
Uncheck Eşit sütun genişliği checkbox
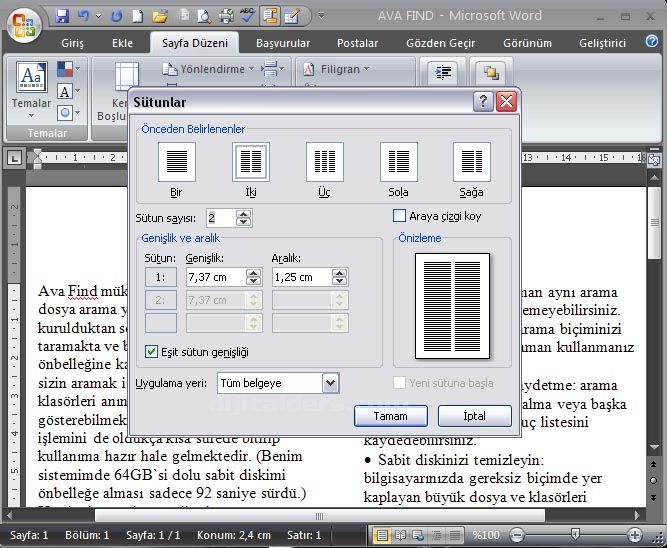(x=151, y=352)
